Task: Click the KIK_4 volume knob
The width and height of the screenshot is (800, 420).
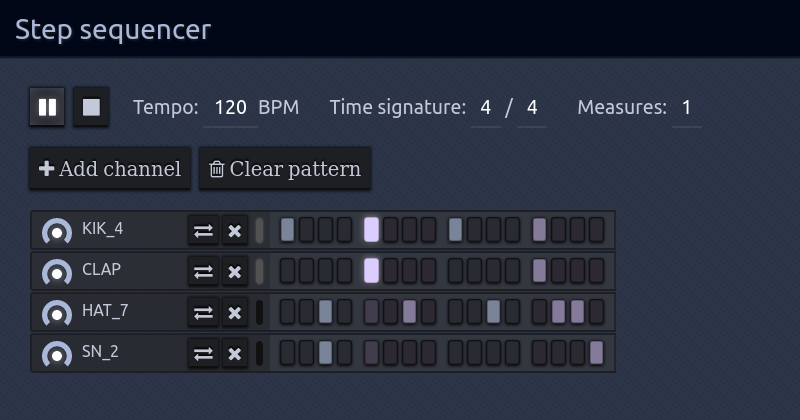Action: (x=57, y=231)
